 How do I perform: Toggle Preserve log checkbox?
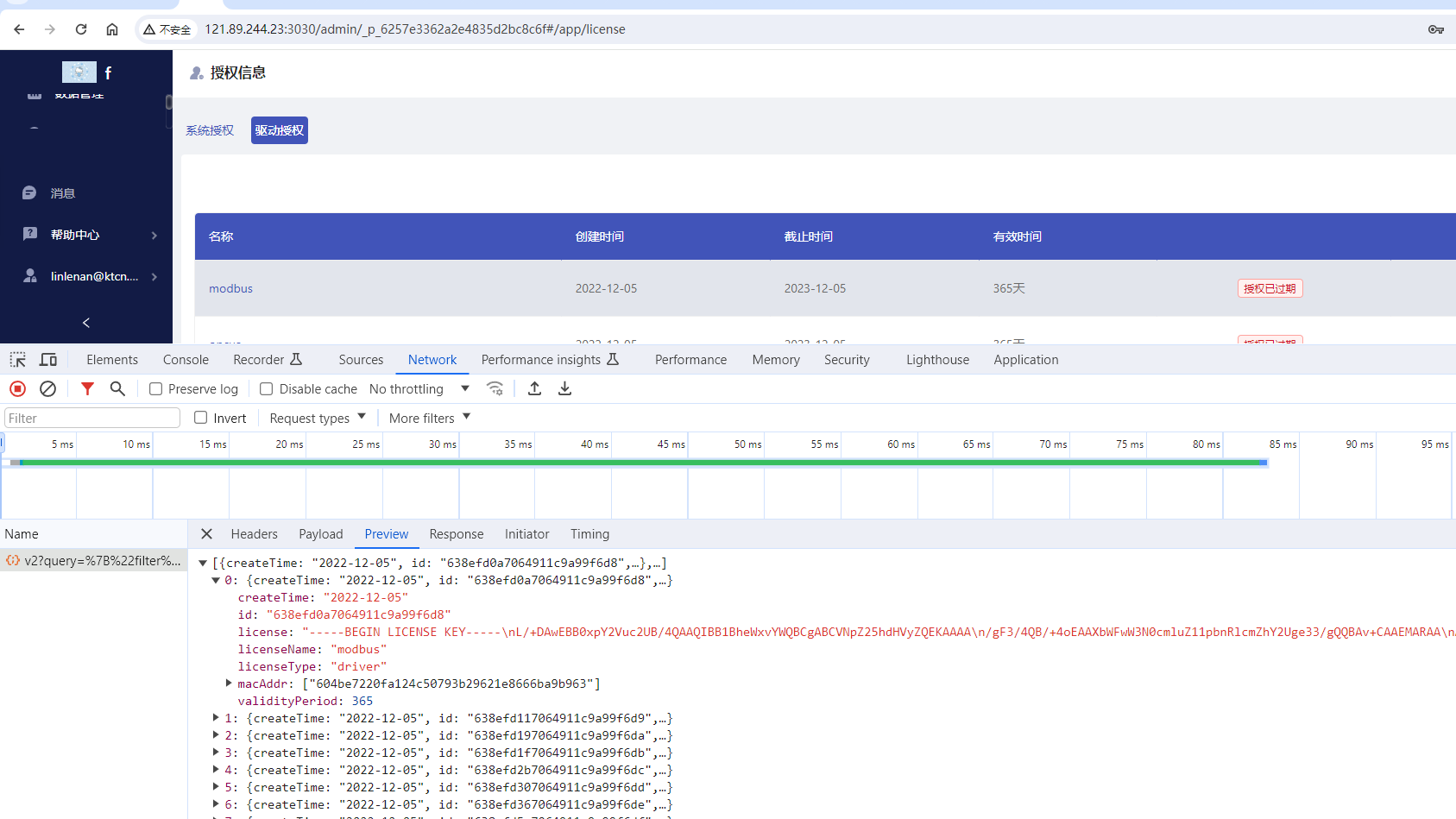coord(156,389)
